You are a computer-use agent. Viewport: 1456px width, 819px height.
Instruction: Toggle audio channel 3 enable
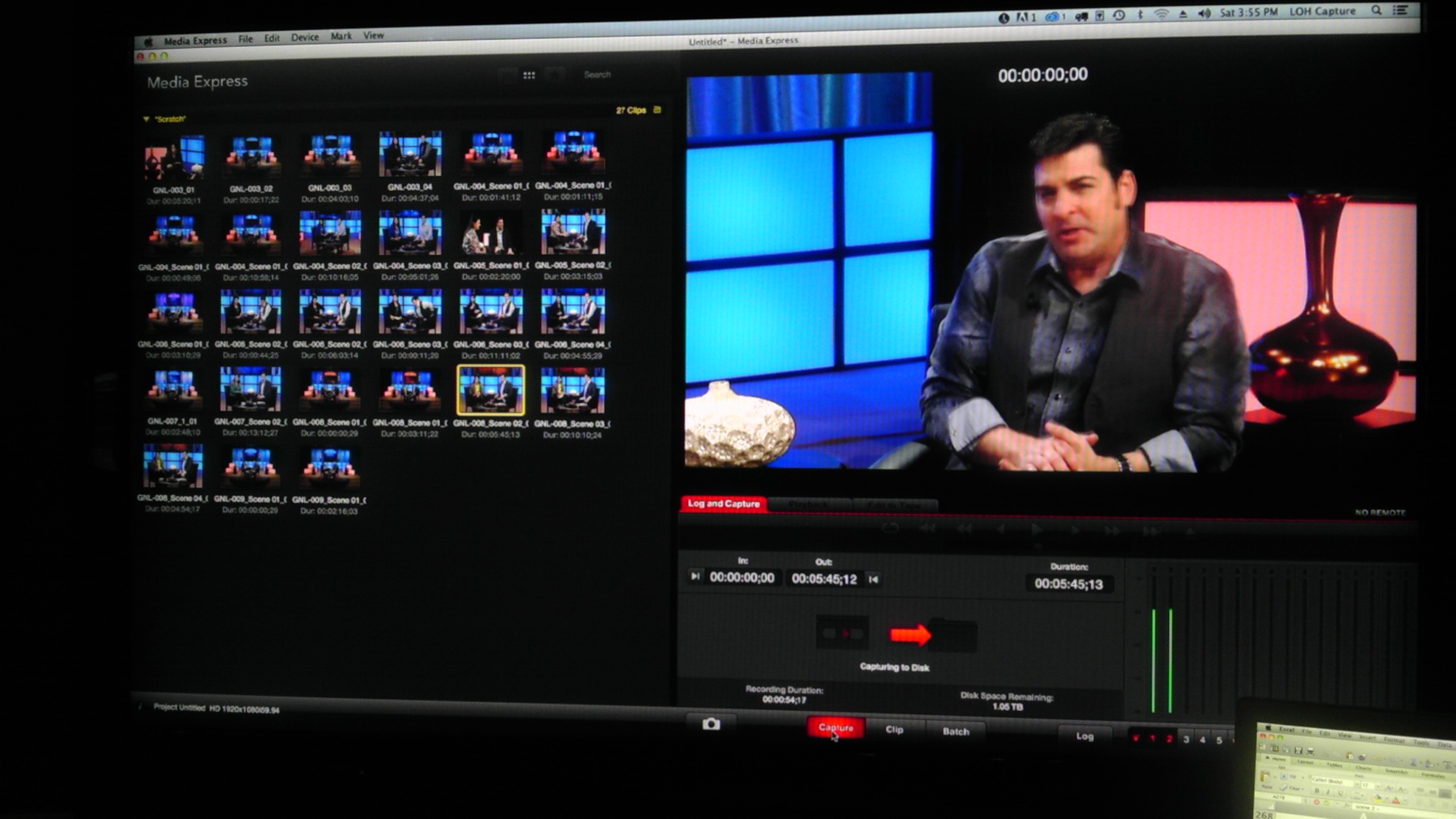(1186, 739)
